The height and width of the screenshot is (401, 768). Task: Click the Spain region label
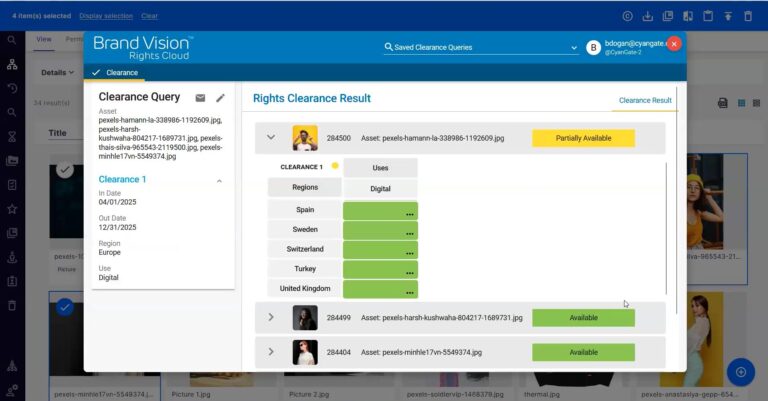[305, 210]
